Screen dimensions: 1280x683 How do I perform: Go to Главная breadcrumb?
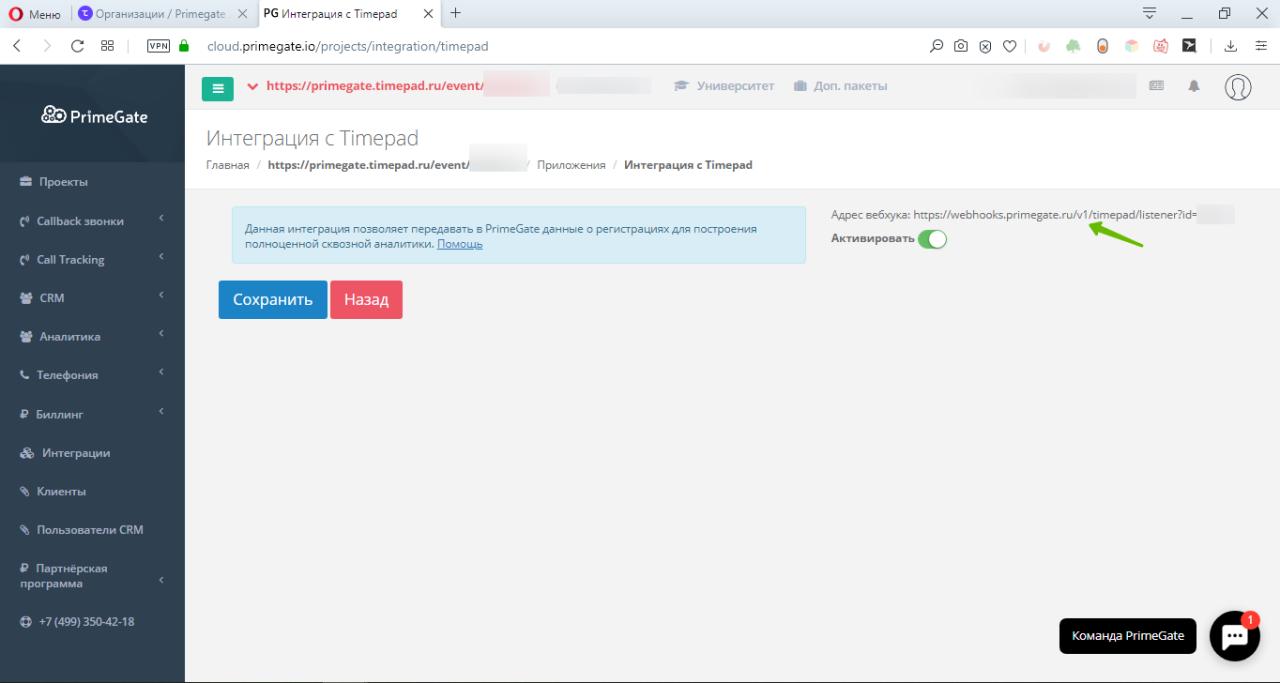point(227,165)
